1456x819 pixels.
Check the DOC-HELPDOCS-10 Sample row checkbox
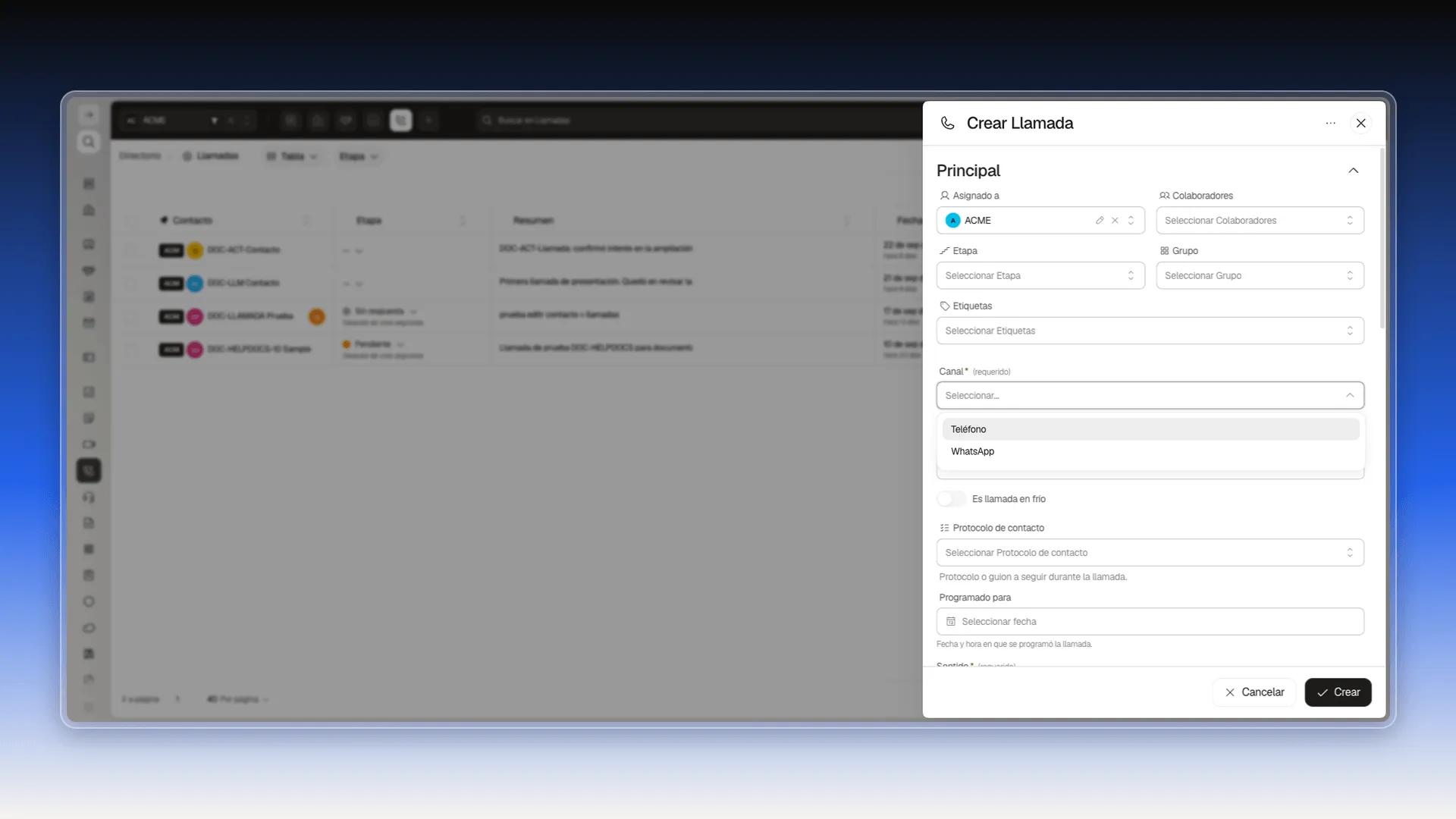[132, 350]
